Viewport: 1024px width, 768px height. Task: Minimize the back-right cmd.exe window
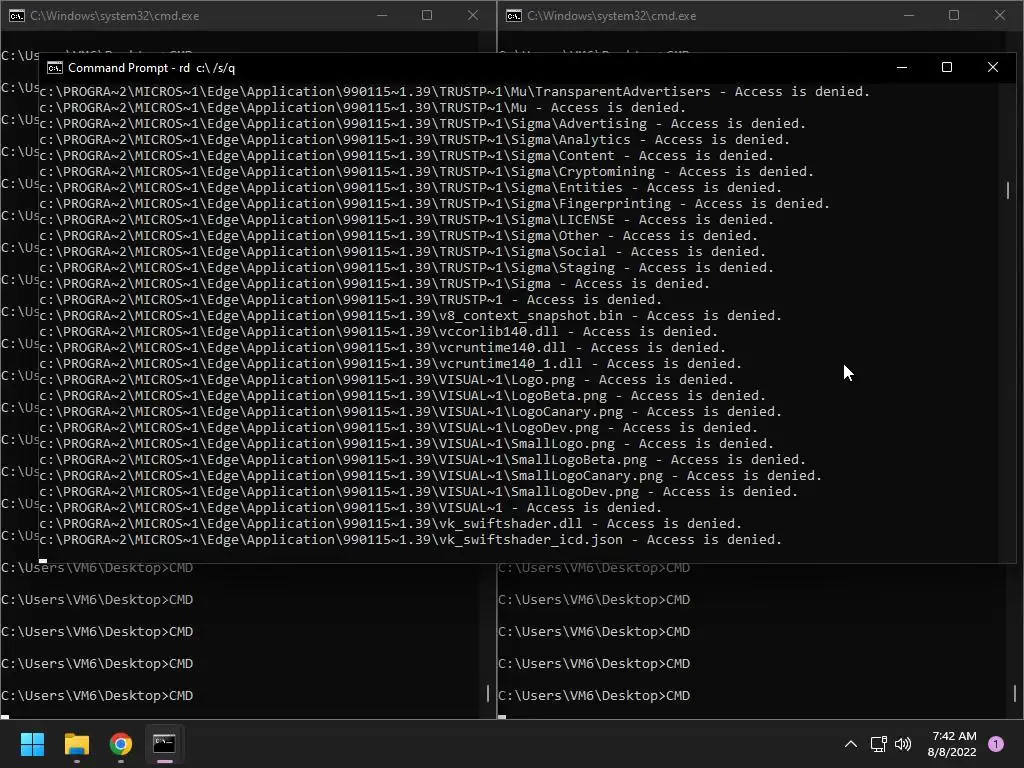pyautogui.click(x=908, y=15)
